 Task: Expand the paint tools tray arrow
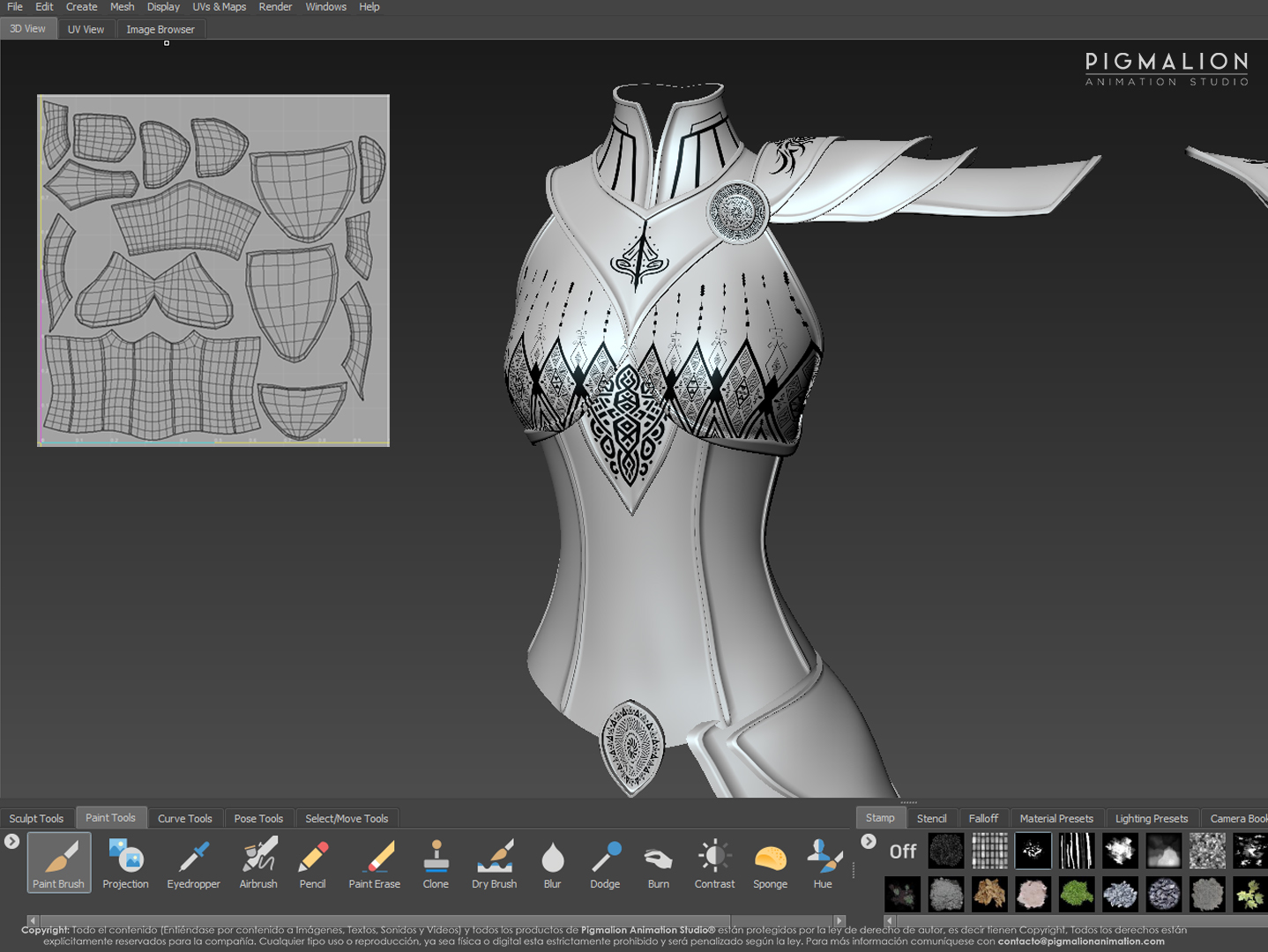point(11,841)
